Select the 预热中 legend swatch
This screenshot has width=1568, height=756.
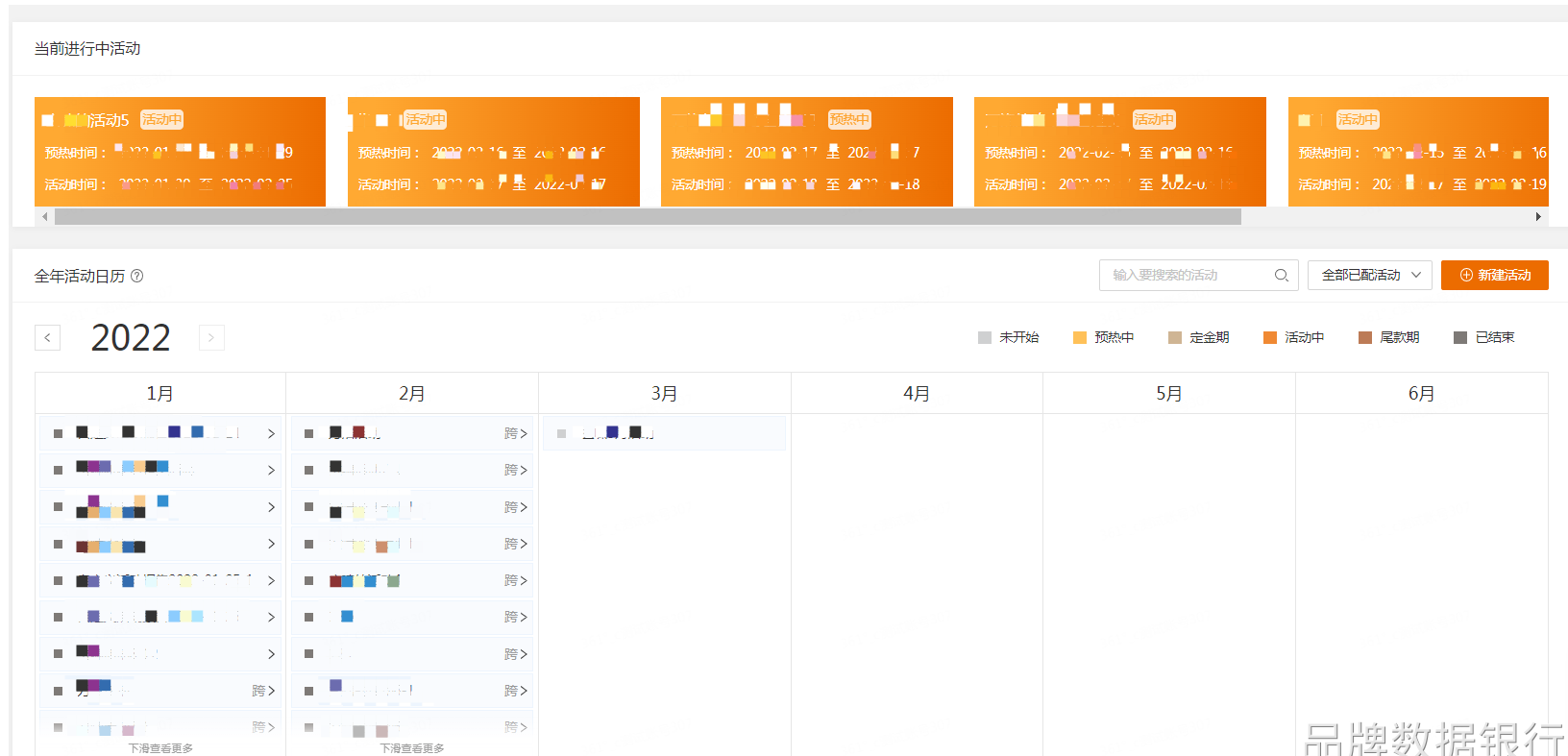point(1080,338)
